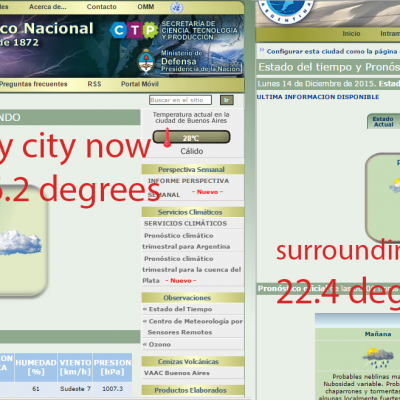Click the partly sunny current weather icon
This screenshot has width=400, height=400.
[x=395, y=185]
